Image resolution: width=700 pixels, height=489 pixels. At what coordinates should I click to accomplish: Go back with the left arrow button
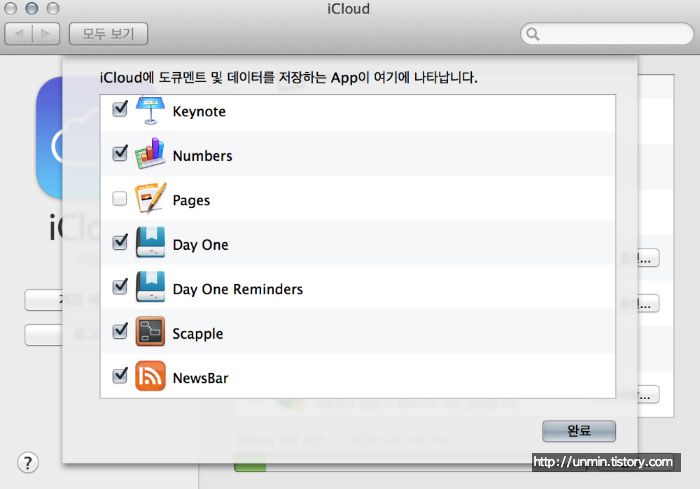(x=18, y=34)
